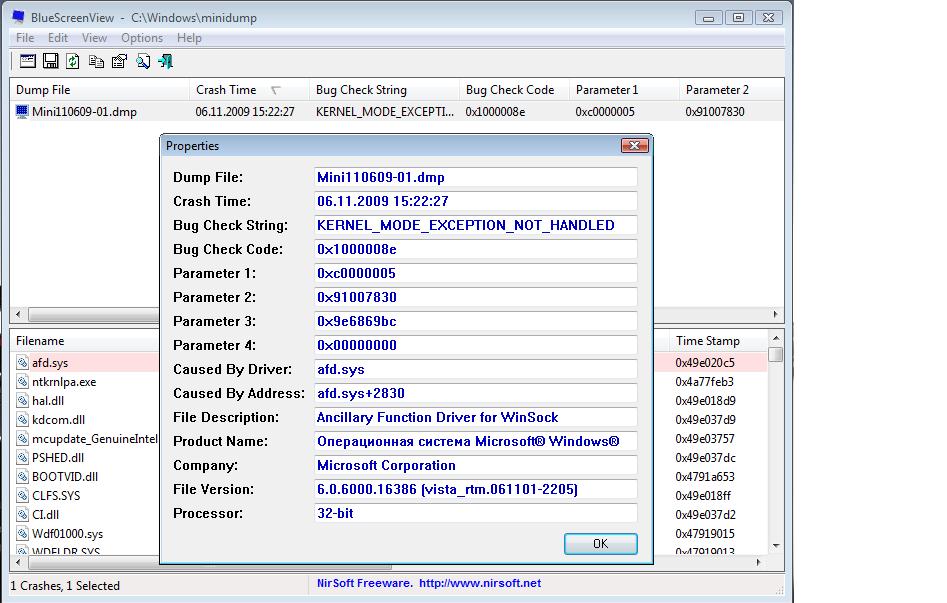The height and width of the screenshot is (603, 947).
Task: Sort drivers by the Filename column header
Action: (85, 341)
